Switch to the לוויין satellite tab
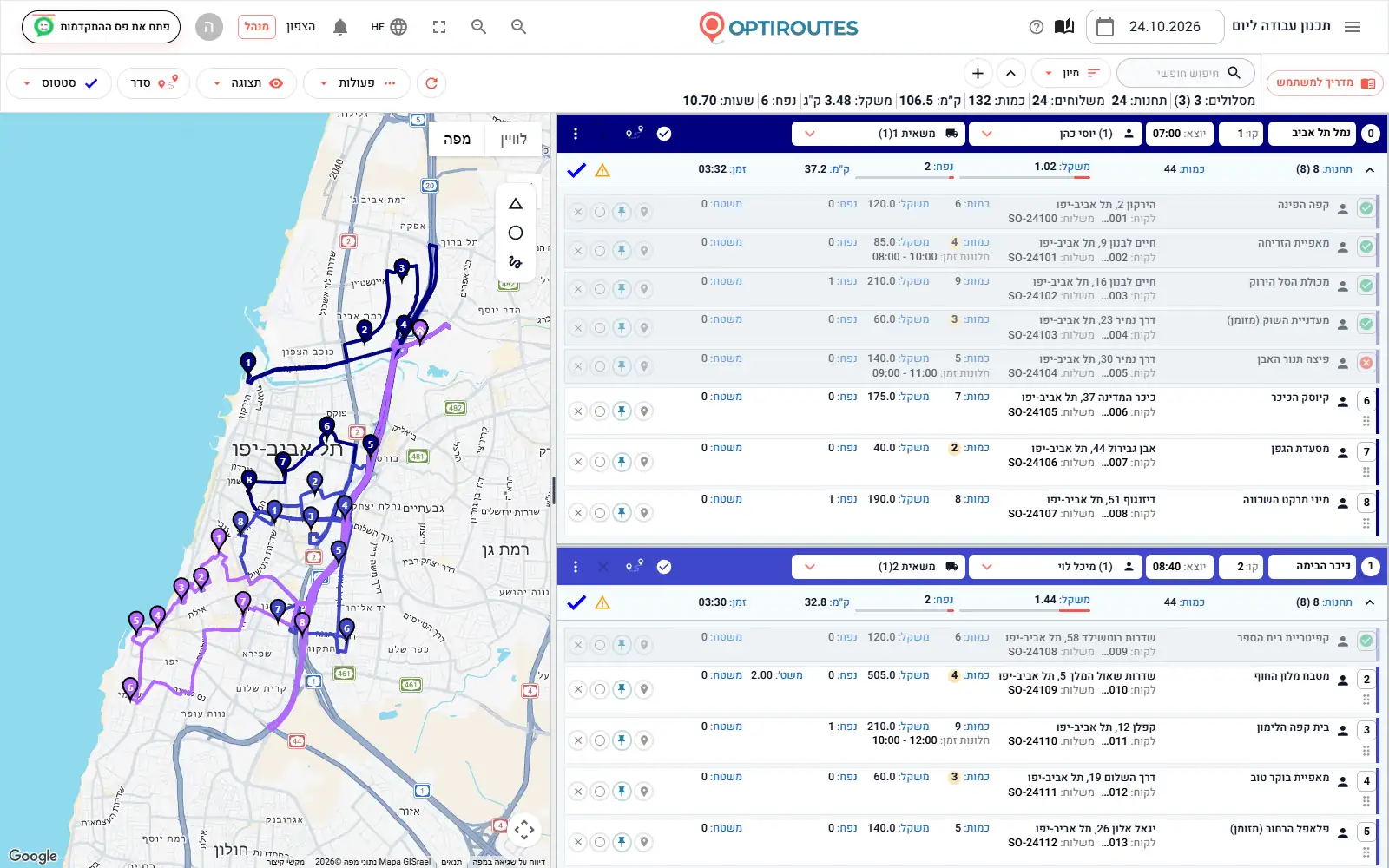The width and height of the screenshot is (1389, 868). click(513, 139)
